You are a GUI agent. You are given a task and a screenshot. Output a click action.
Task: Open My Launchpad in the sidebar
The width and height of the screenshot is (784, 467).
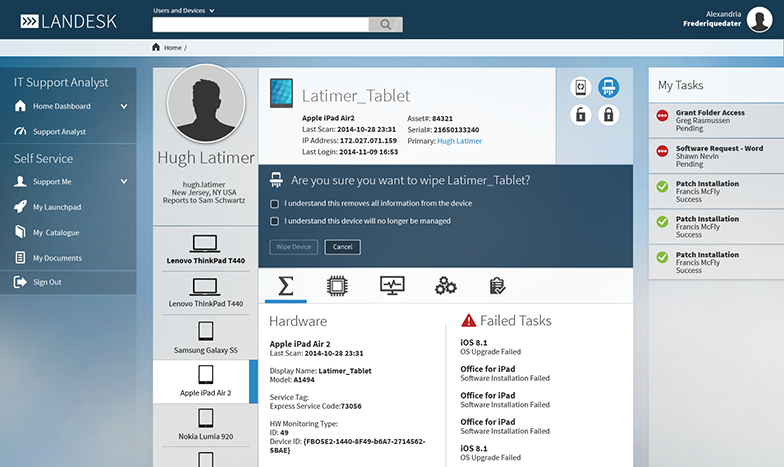point(55,207)
